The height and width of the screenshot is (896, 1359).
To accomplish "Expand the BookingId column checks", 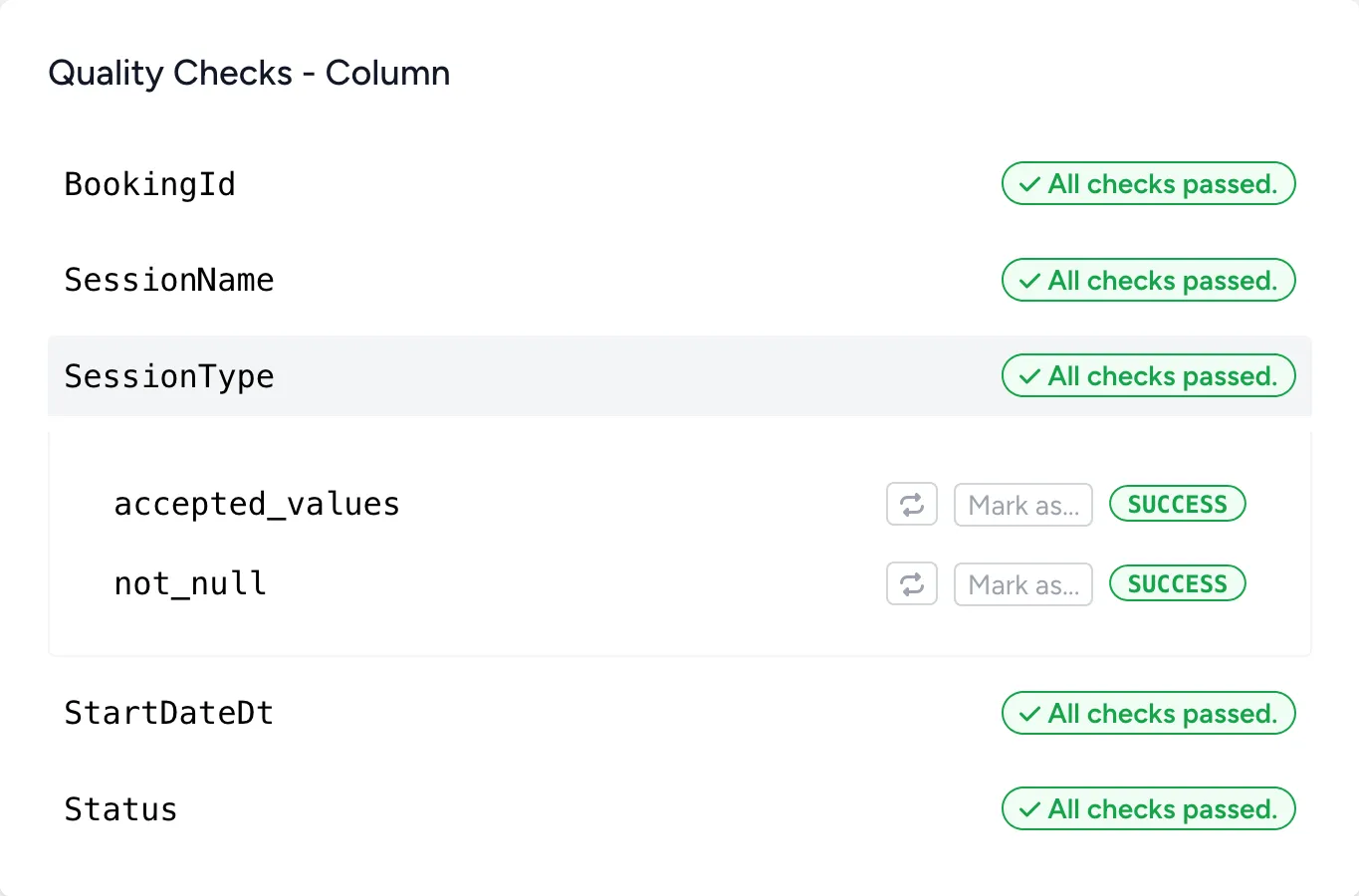I will click(150, 184).
